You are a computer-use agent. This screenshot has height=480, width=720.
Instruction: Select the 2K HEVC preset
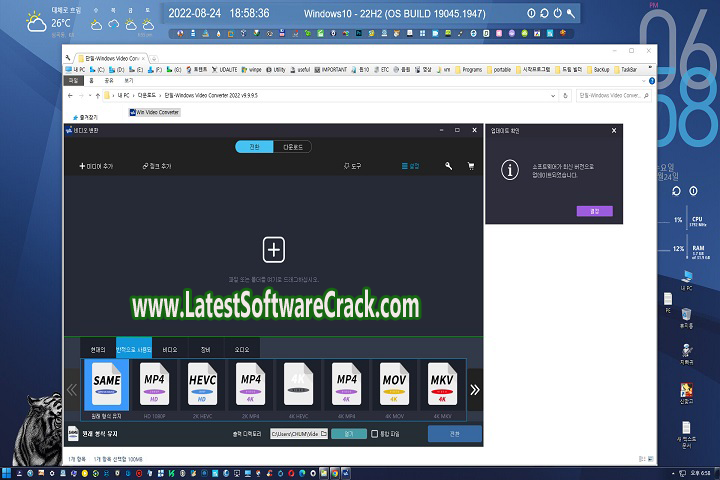click(x=202, y=385)
